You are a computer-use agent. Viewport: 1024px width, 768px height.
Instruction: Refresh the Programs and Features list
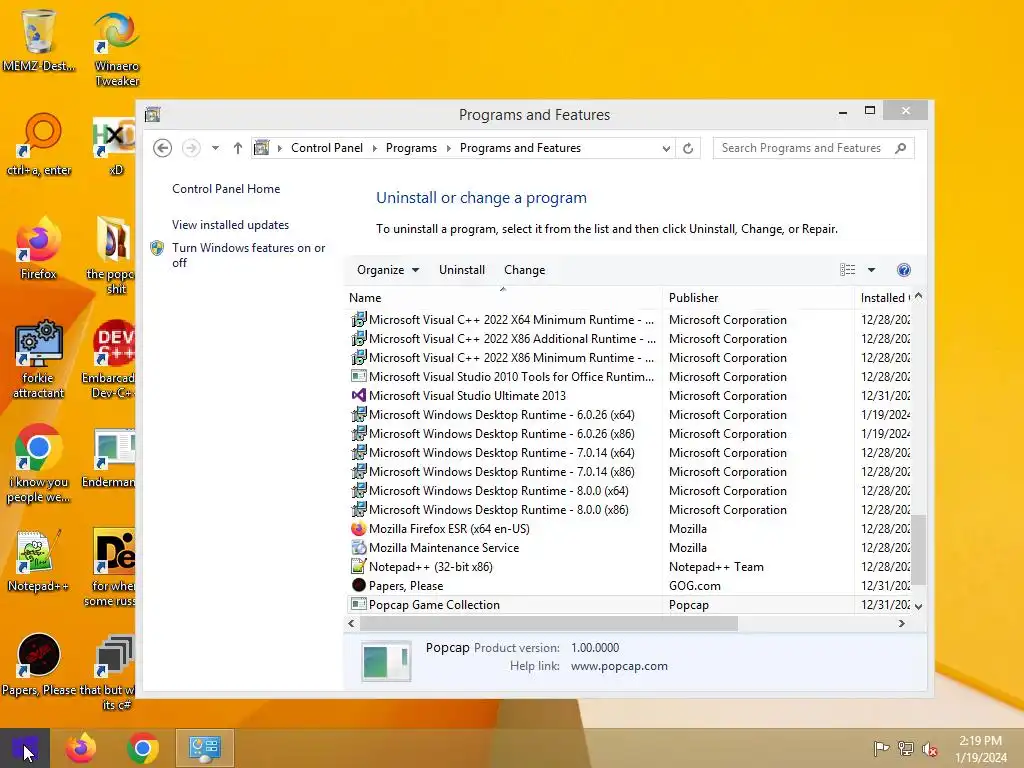[x=688, y=148]
